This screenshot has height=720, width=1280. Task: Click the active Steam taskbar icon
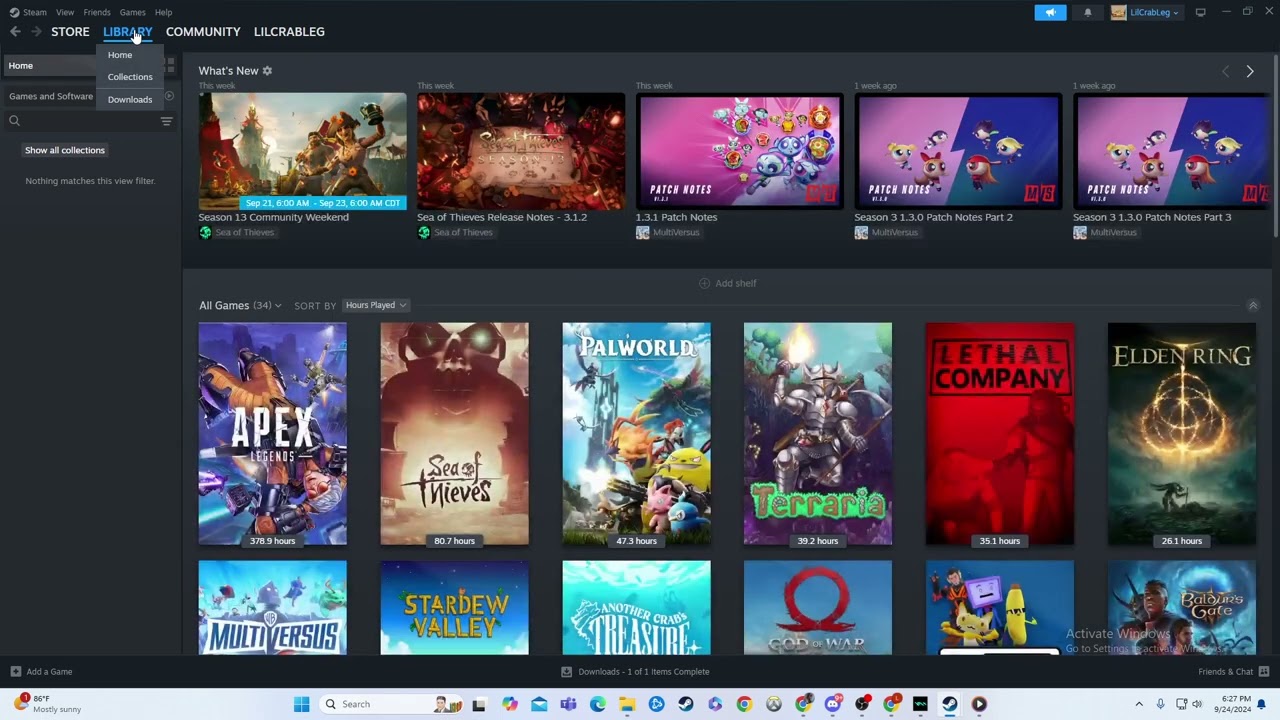pyautogui.click(x=949, y=704)
